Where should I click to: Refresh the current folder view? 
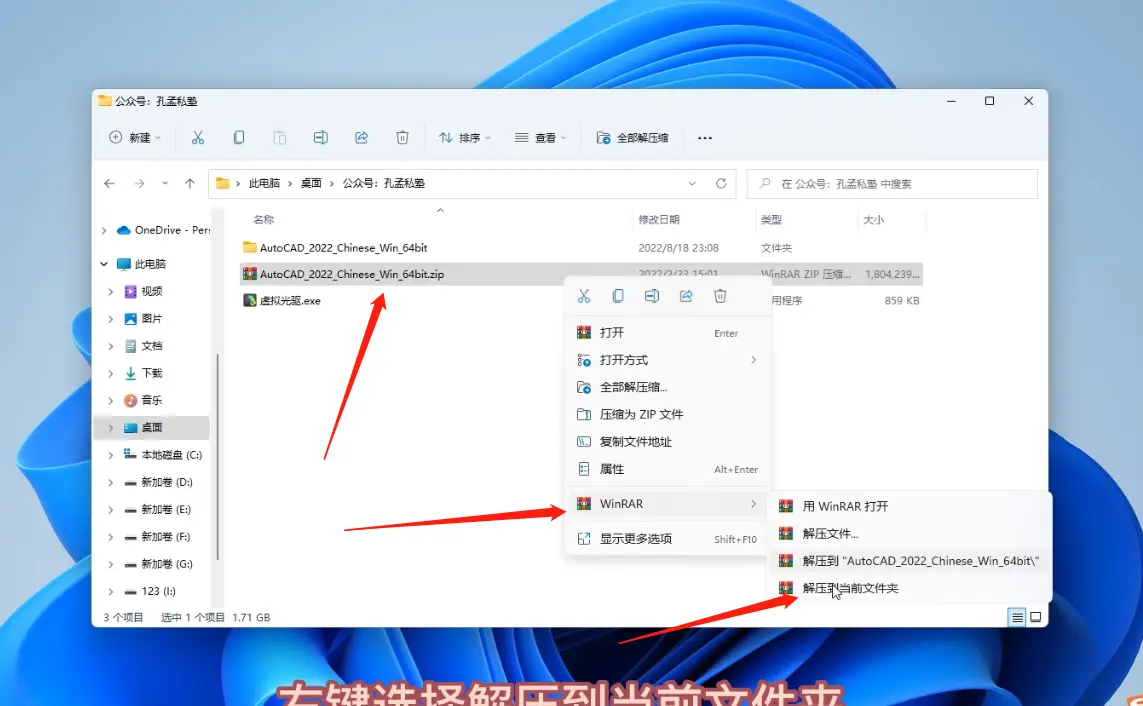721,184
